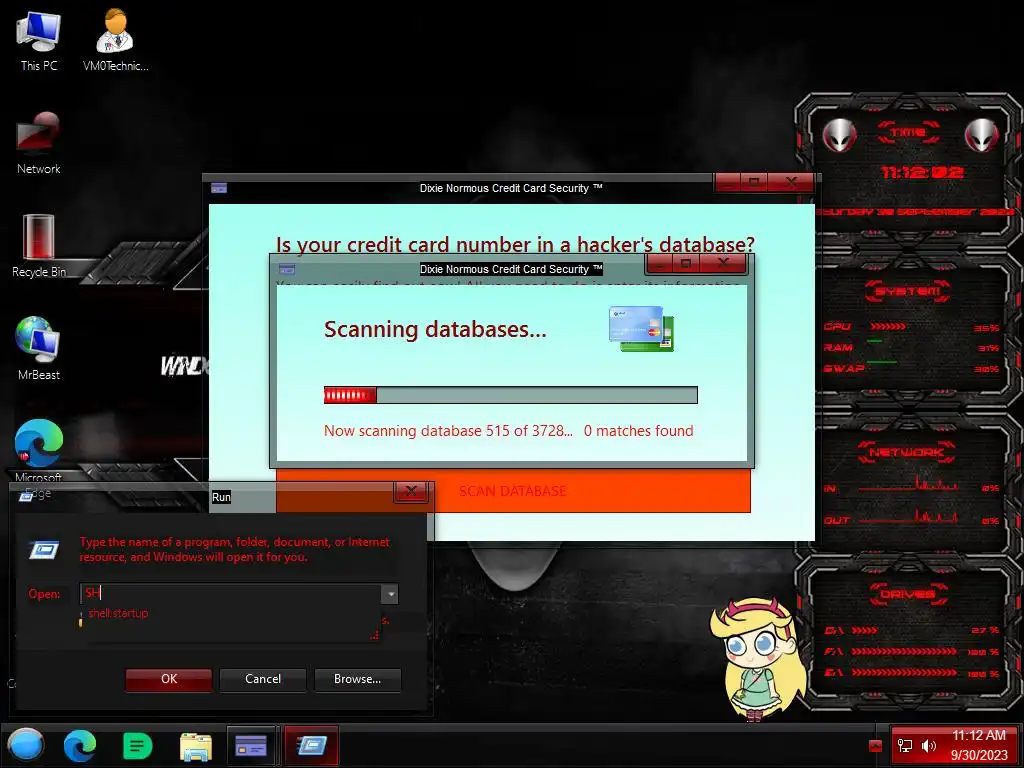Cancel the Run dialog

pyautogui.click(x=263, y=679)
